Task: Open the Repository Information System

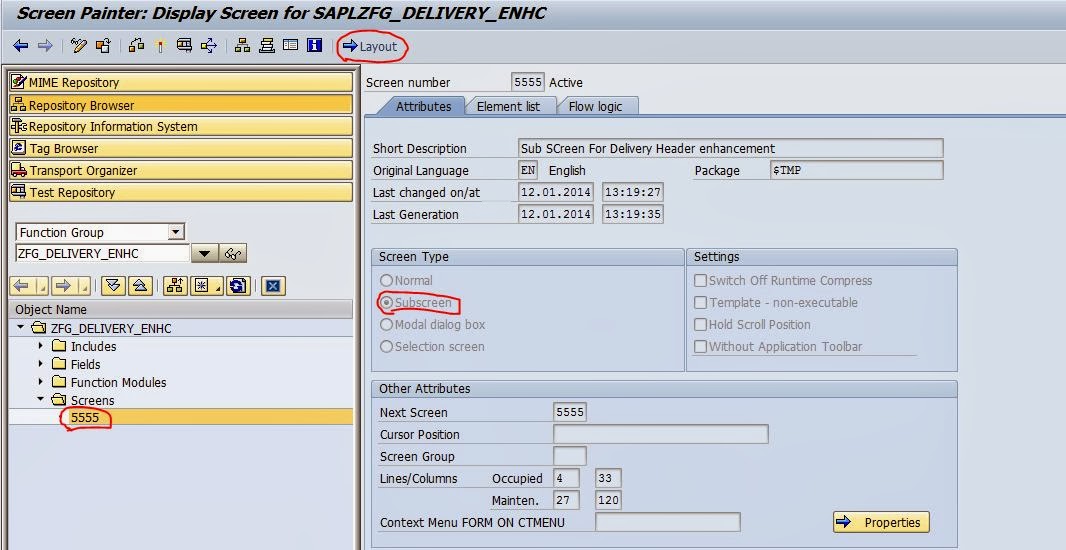Action: point(181,126)
